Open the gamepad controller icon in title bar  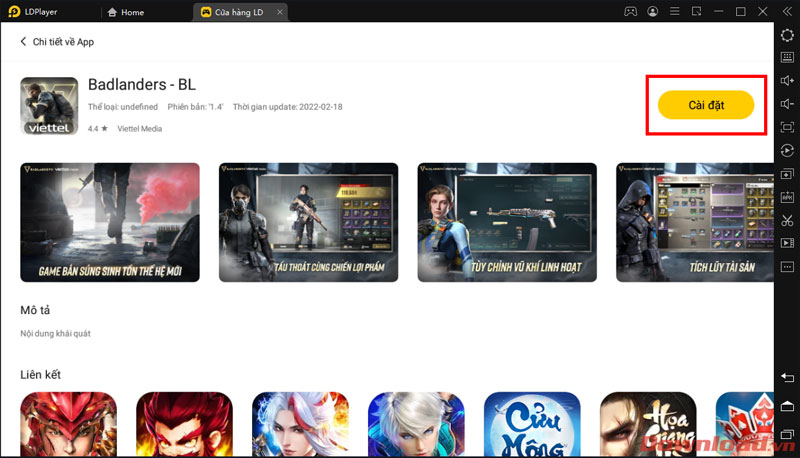(x=631, y=11)
